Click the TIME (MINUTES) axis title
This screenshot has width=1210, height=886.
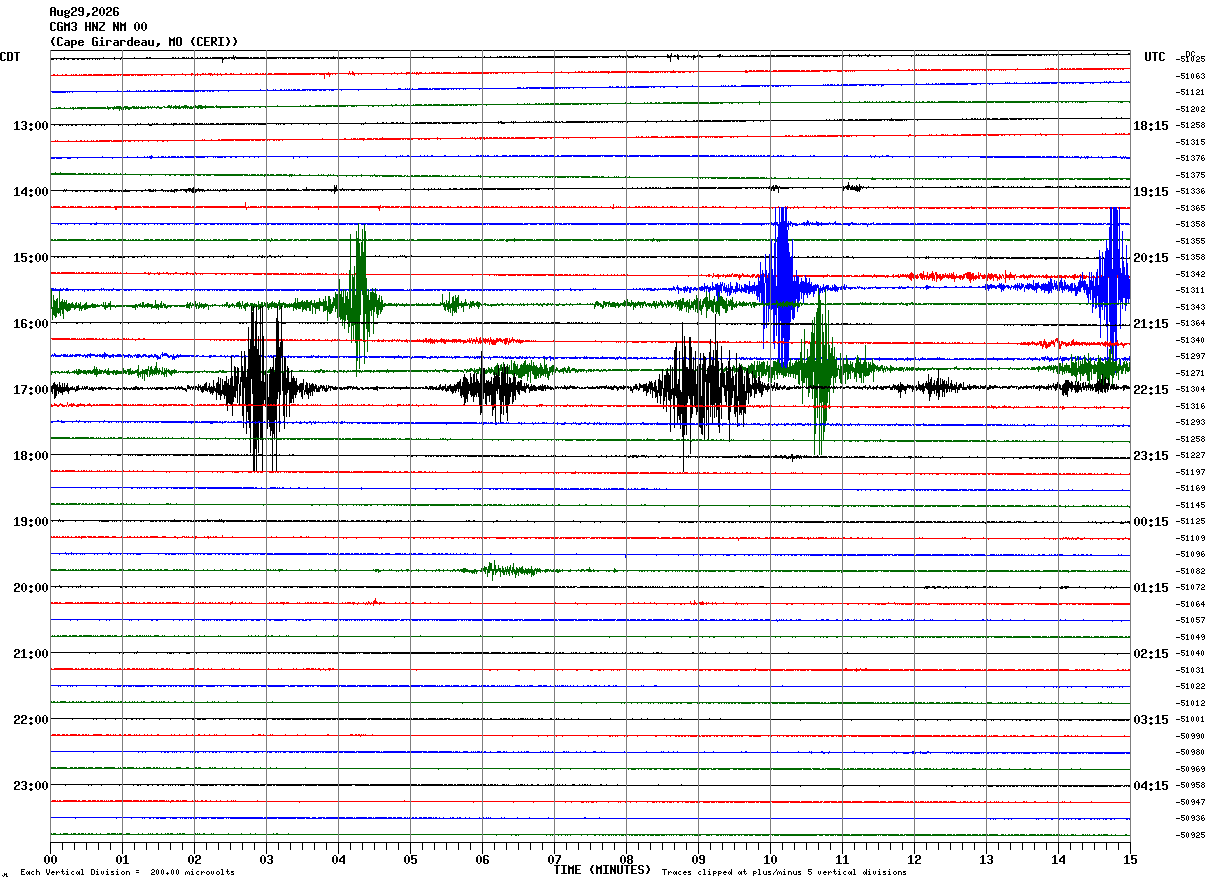(602, 869)
